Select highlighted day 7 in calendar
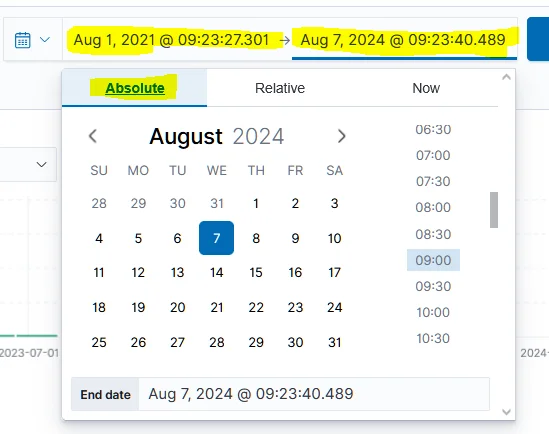 216,238
